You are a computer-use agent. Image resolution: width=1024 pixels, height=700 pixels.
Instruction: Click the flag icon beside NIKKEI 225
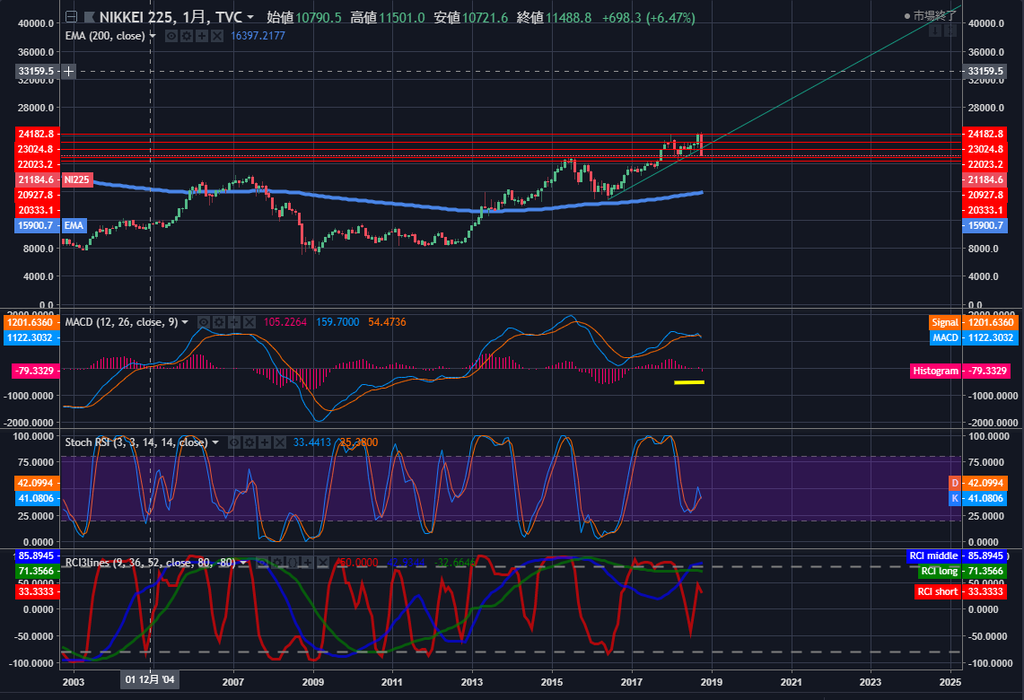click(89, 17)
